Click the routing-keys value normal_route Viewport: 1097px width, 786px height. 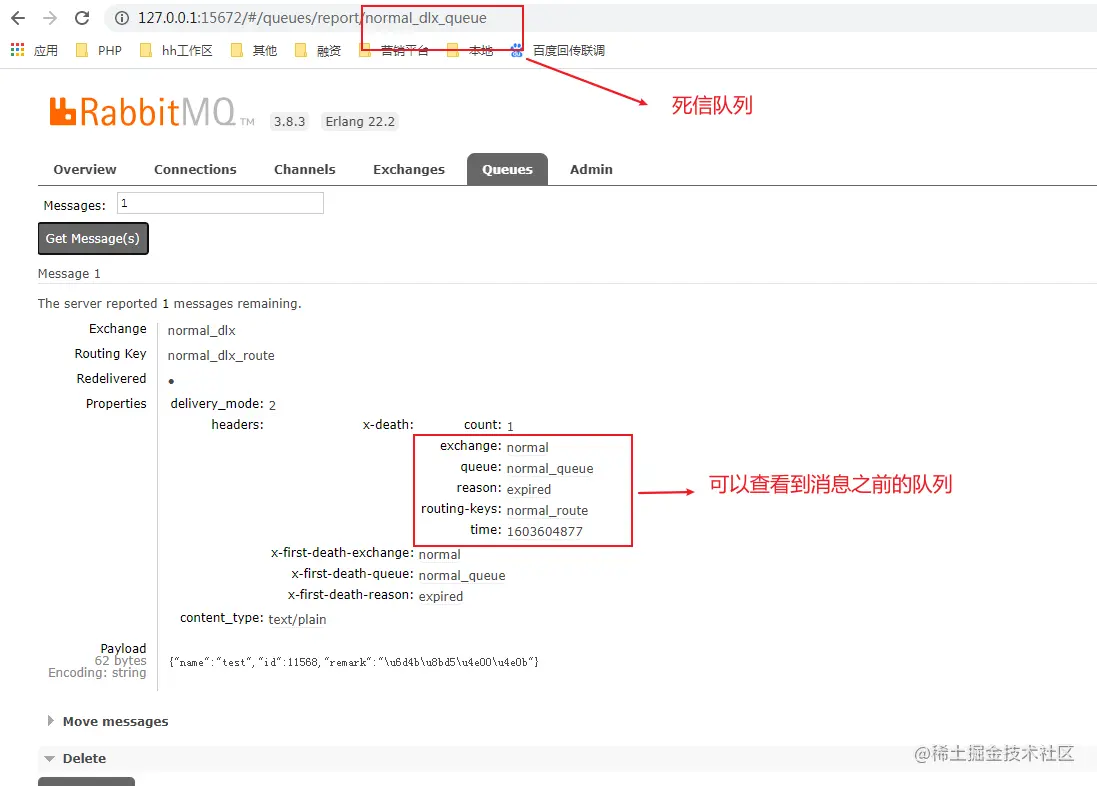(x=547, y=510)
